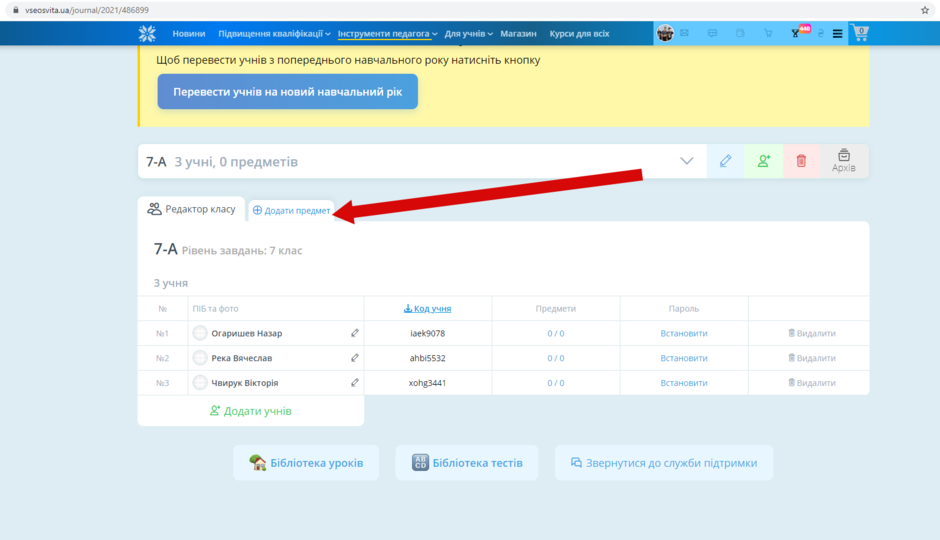This screenshot has height=540, width=940.
Task: Click Перевести учнів на новий навчальний рік
Action: pyautogui.click(x=288, y=92)
